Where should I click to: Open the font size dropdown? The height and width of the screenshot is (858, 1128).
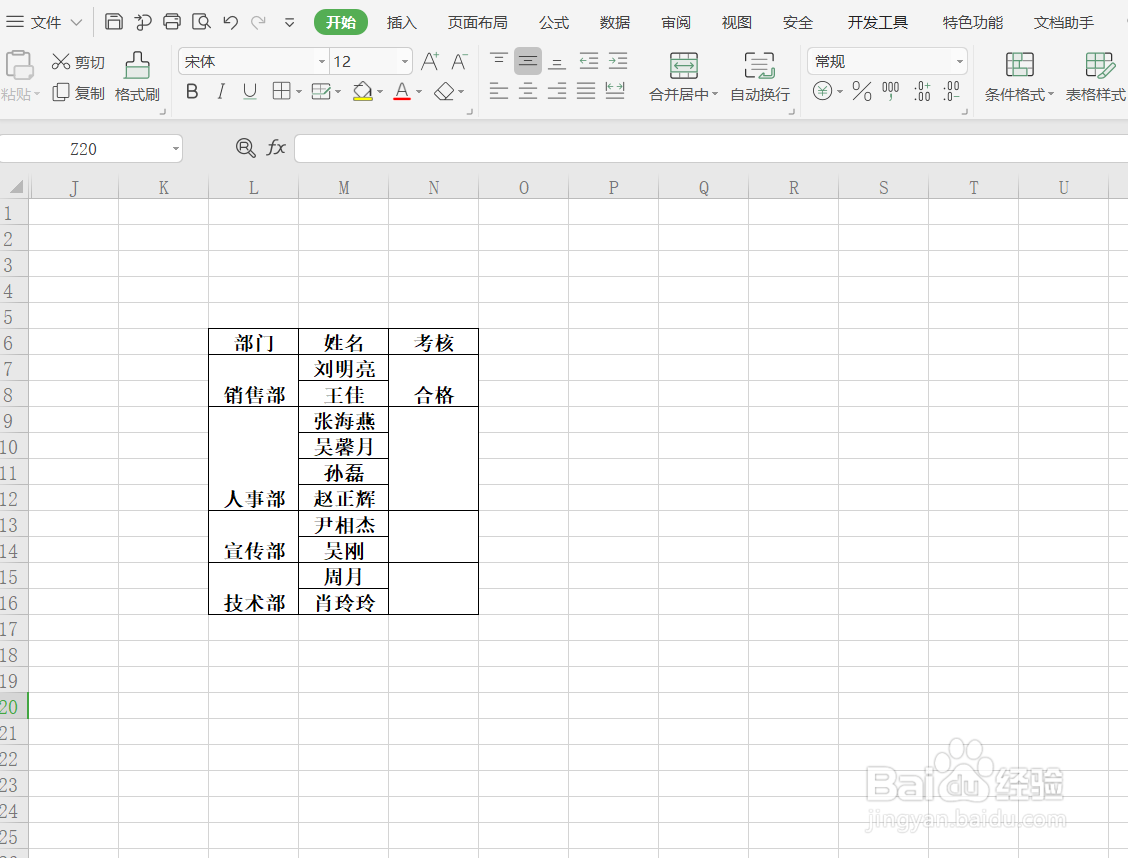(x=405, y=62)
